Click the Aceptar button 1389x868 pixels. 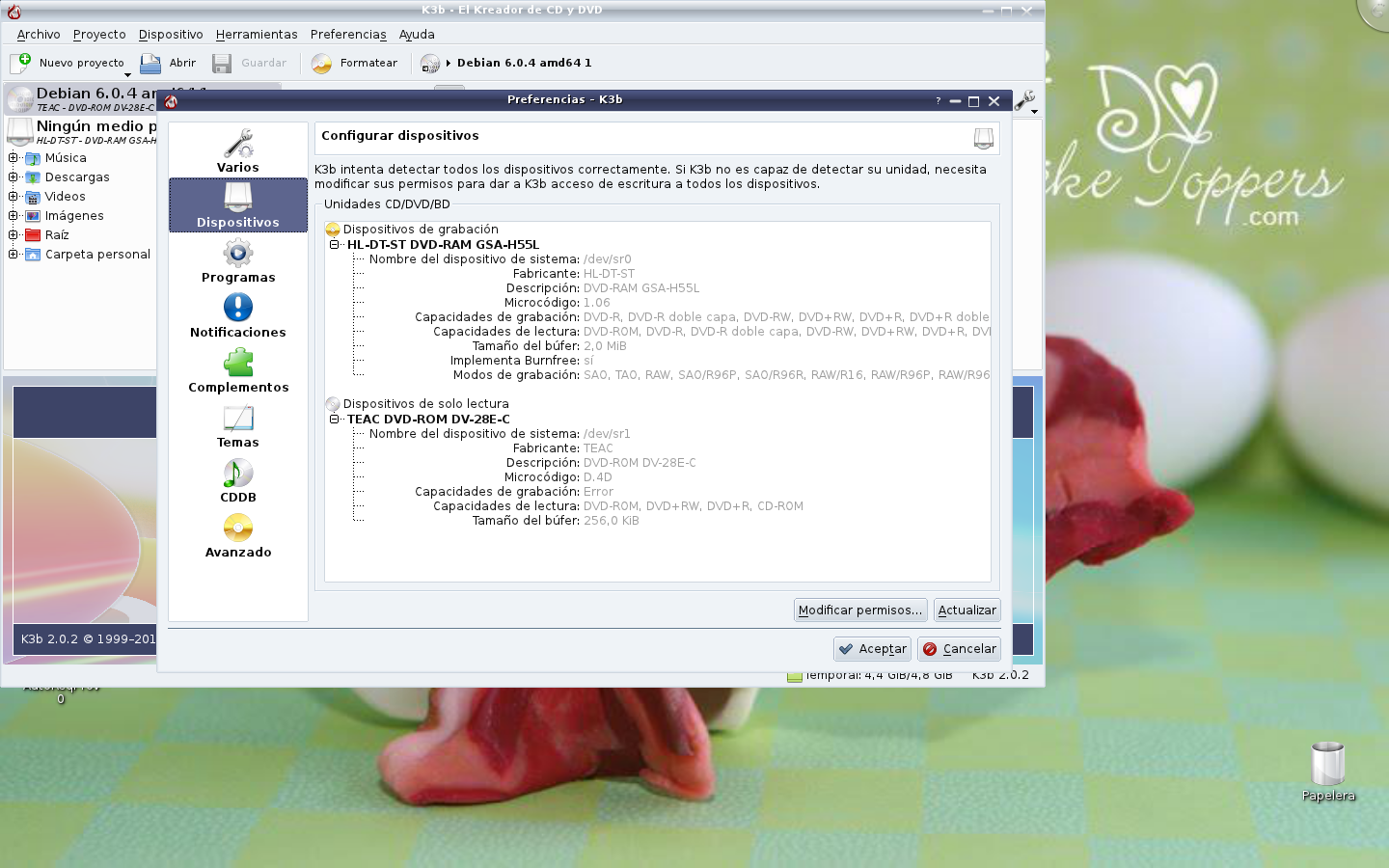click(872, 649)
